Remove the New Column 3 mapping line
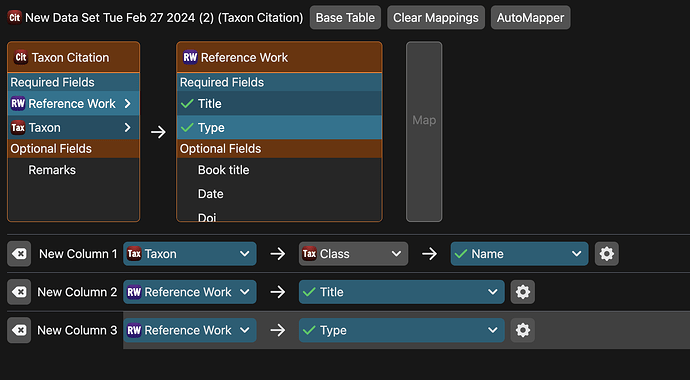Image resolution: width=690 pixels, height=380 pixels. tap(19, 330)
